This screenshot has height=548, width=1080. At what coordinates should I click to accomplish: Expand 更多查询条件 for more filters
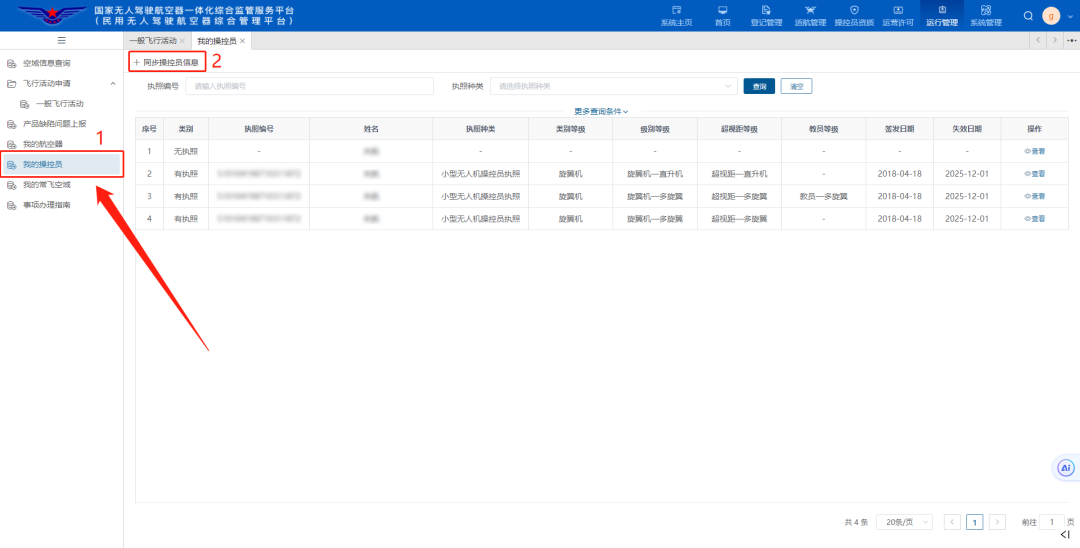click(600, 111)
